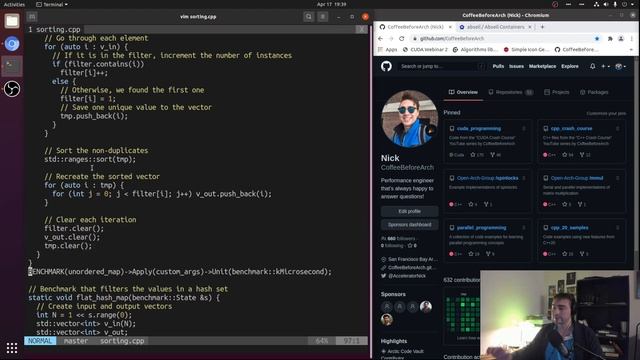
Task: Open the Chromium extensions puzzle icon
Action: click(x=610, y=38)
